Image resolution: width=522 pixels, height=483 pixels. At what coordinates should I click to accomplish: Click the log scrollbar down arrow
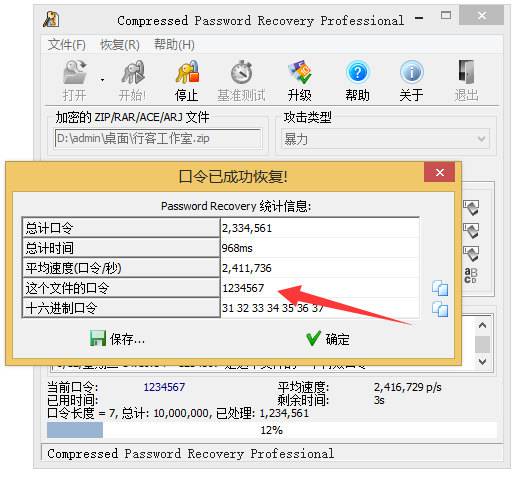pos(482,361)
